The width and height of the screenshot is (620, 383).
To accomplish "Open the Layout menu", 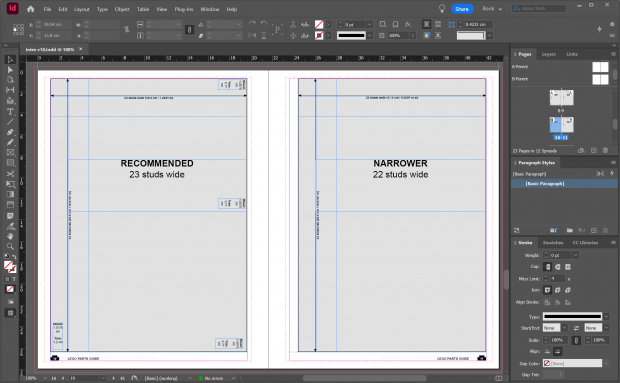I will [x=82, y=9].
